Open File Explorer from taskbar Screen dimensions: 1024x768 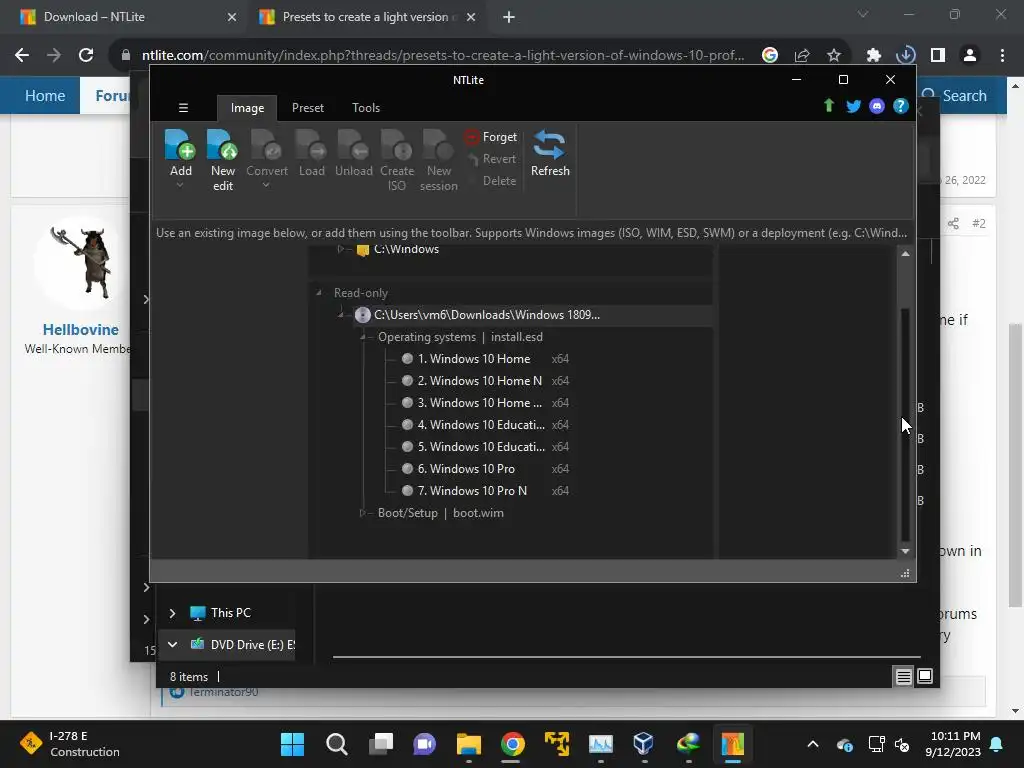point(468,744)
